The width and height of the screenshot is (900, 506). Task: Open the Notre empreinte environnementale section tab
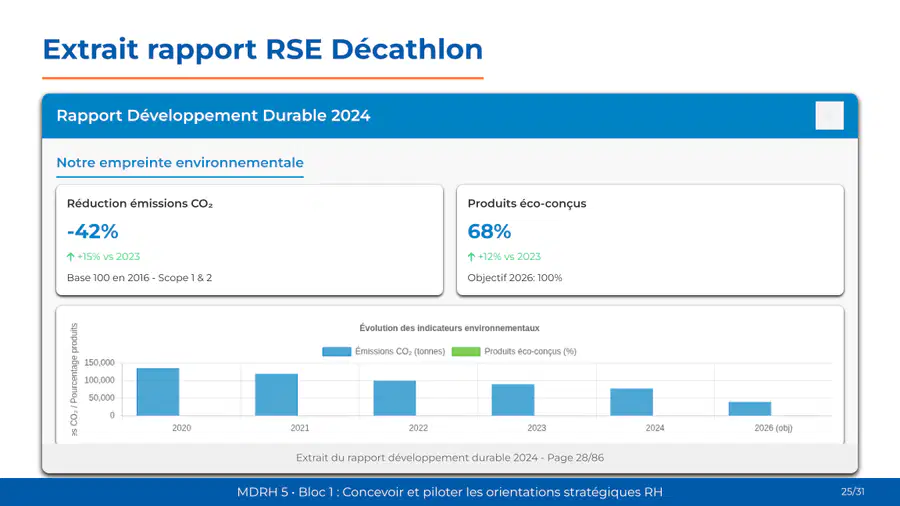tap(180, 162)
